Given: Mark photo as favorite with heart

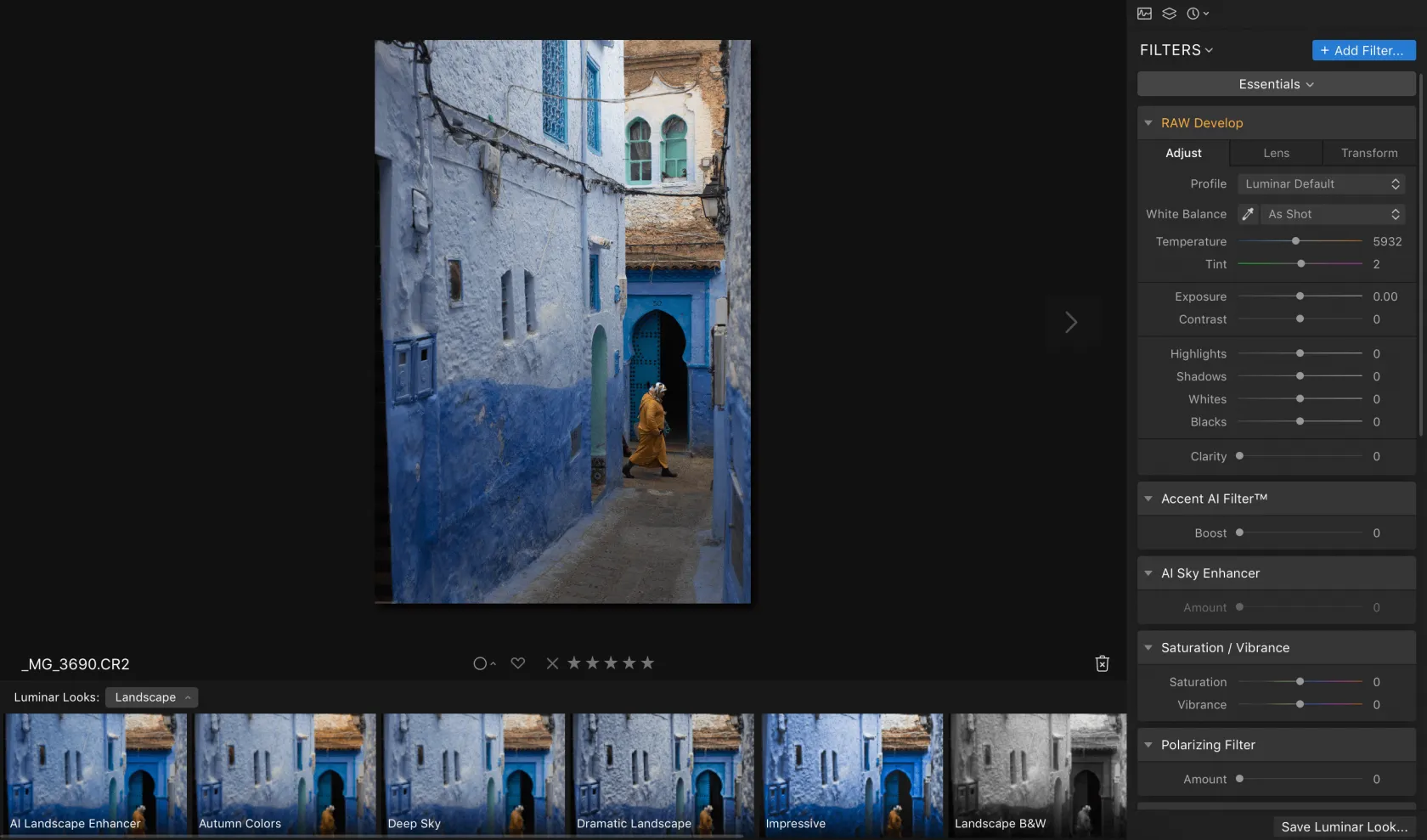Looking at the screenshot, I should click(x=517, y=663).
